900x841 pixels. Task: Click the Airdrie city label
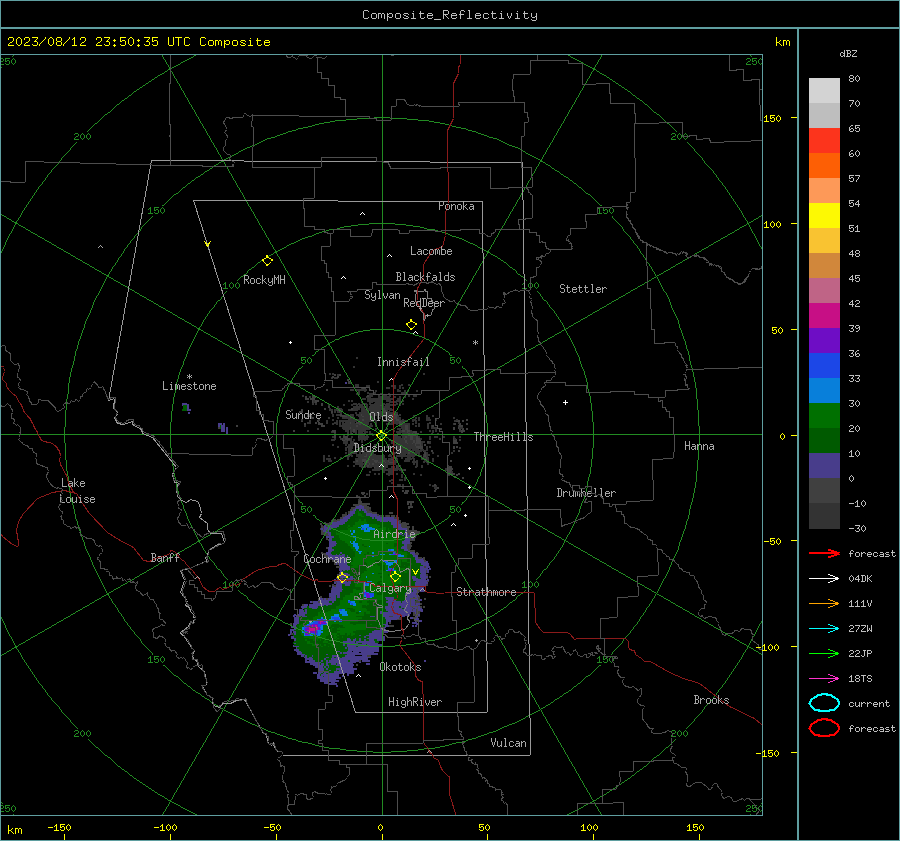394,534
